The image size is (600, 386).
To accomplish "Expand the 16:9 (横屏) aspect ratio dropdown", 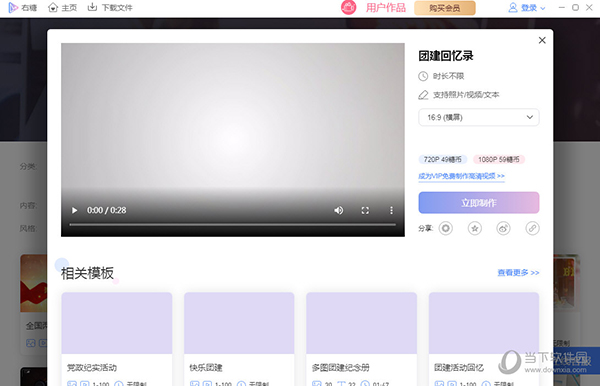I will point(479,117).
